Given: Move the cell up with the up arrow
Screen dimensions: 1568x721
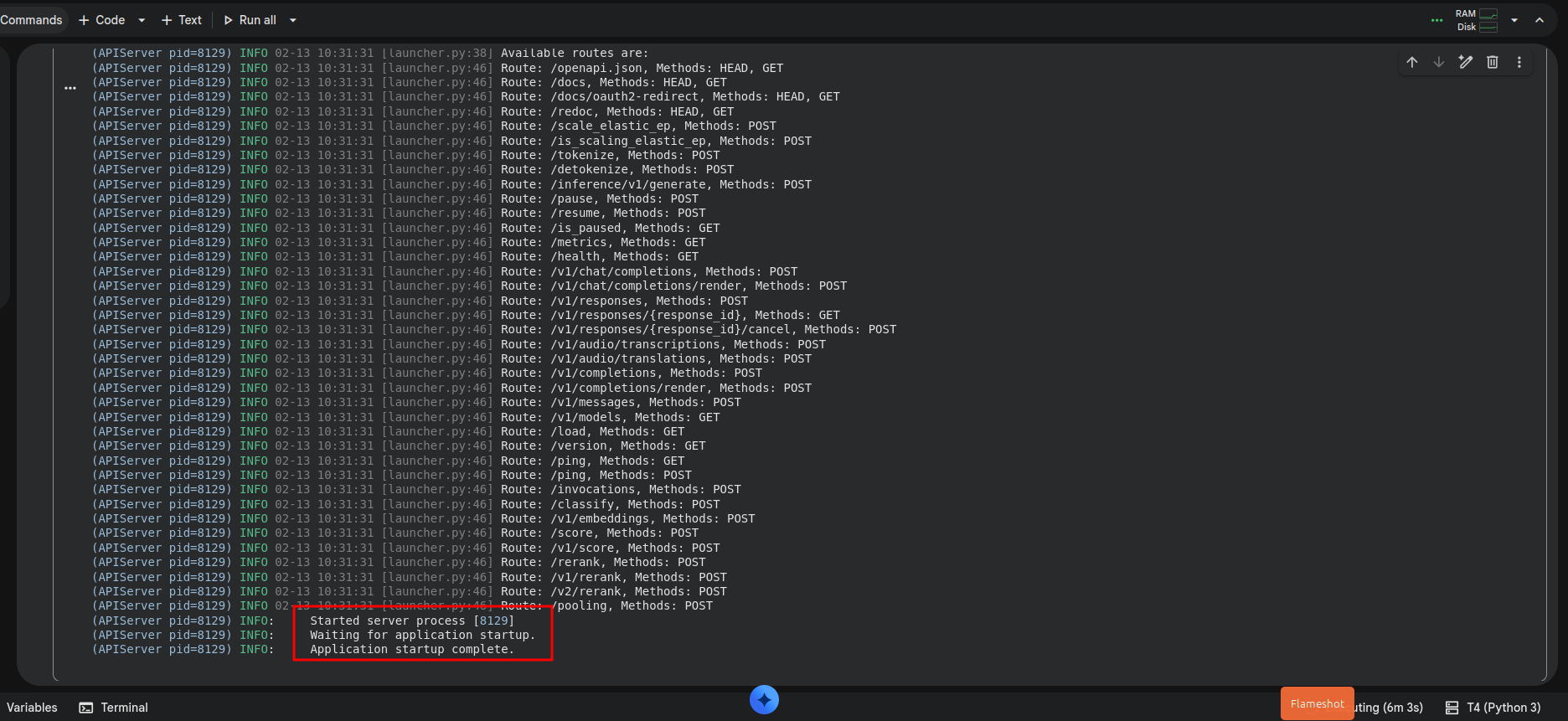Looking at the screenshot, I should (1412, 62).
